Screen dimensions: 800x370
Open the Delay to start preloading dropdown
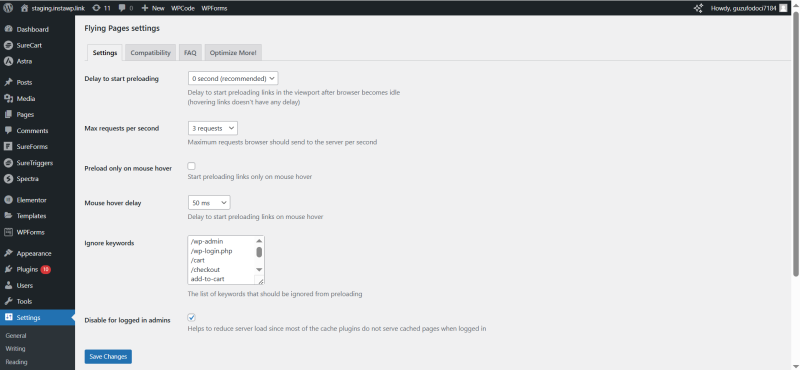pyautogui.click(x=233, y=78)
